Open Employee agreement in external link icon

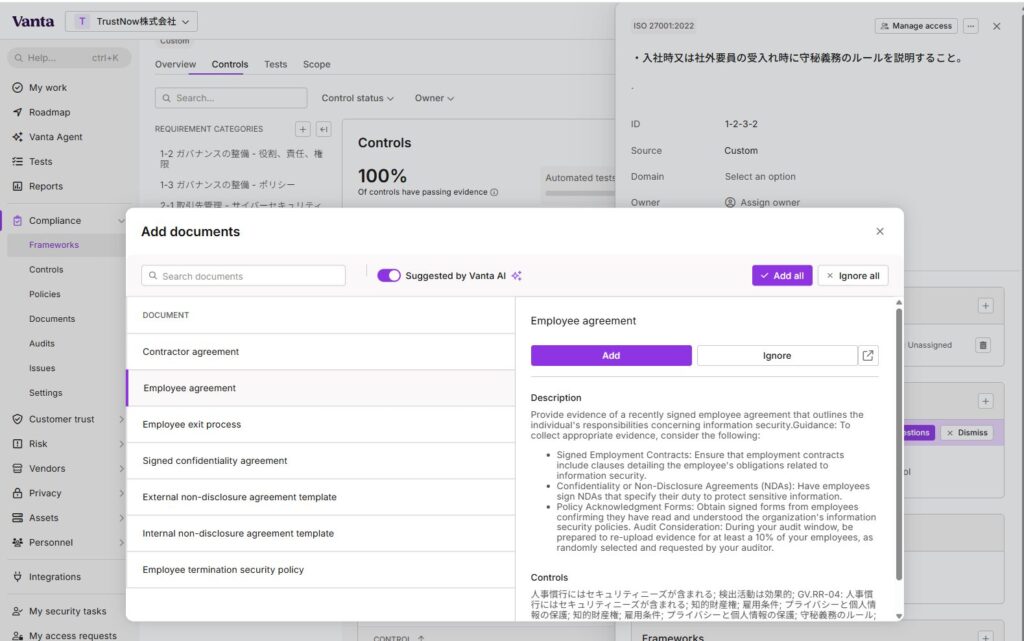click(868, 355)
